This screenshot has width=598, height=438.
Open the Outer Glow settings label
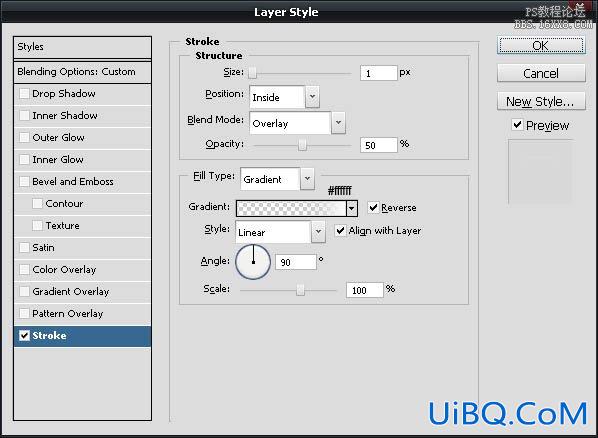coord(58,137)
